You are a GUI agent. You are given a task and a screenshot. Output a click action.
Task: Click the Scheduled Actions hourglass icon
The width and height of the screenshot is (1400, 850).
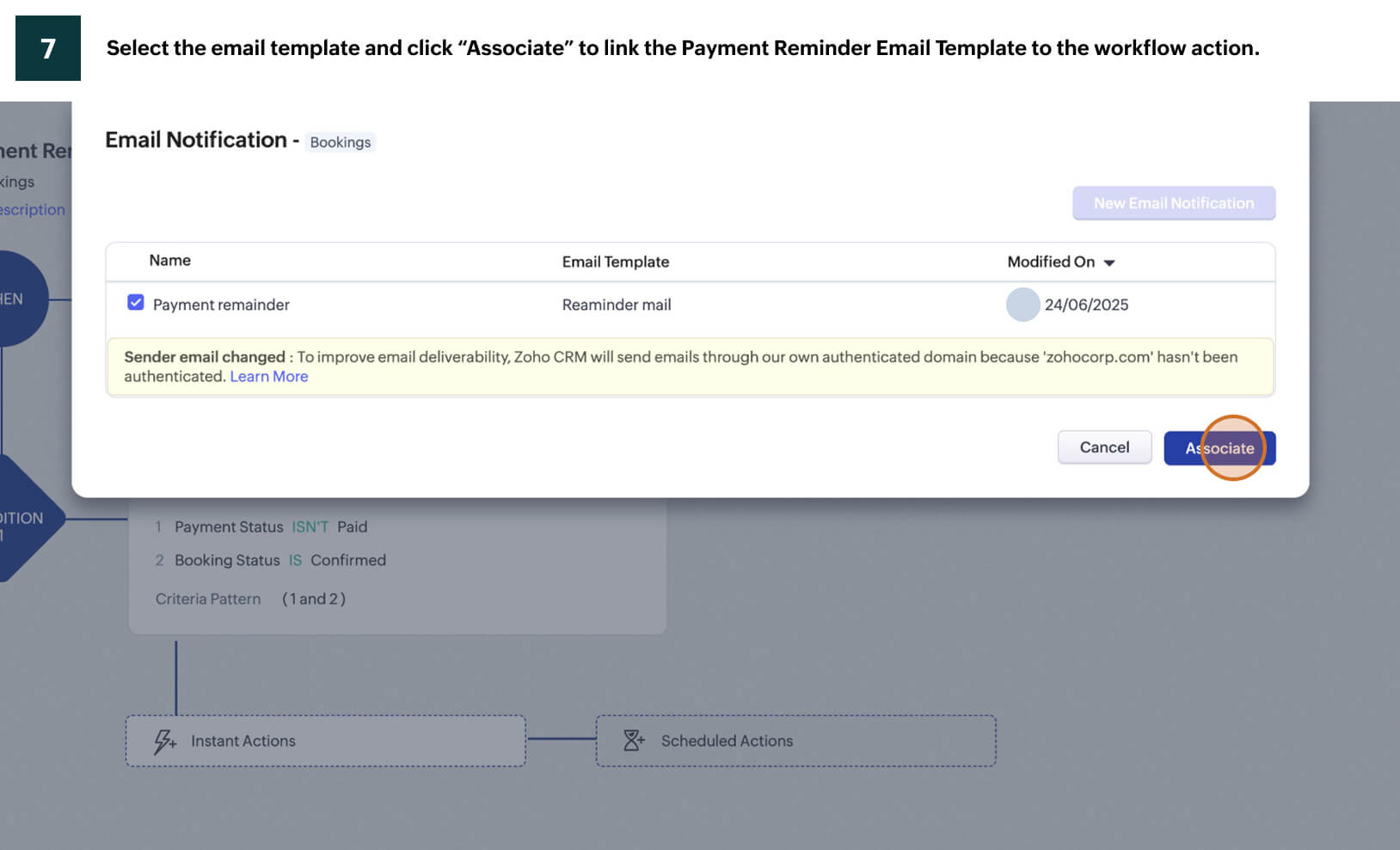pos(634,741)
